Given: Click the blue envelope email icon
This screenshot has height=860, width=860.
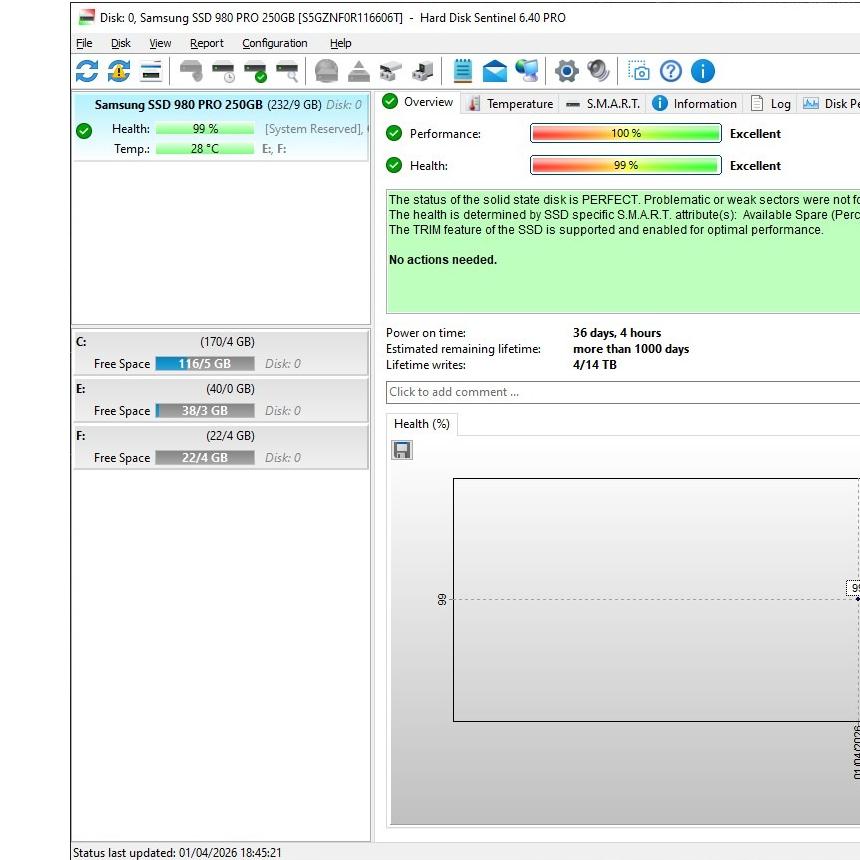Looking at the screenshot, I should pos(495,71).
